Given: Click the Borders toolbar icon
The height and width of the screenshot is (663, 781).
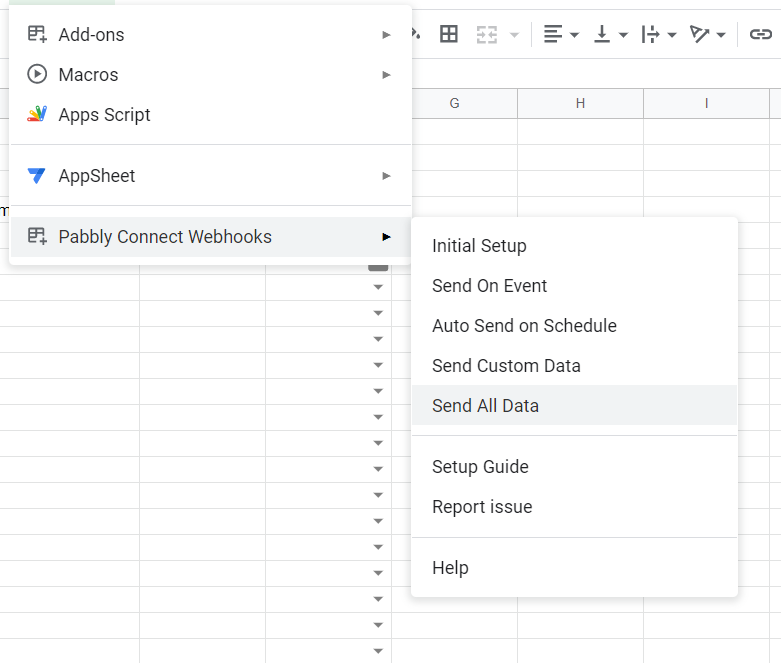Looking at the screenshot, I should [x=449, y=34].
